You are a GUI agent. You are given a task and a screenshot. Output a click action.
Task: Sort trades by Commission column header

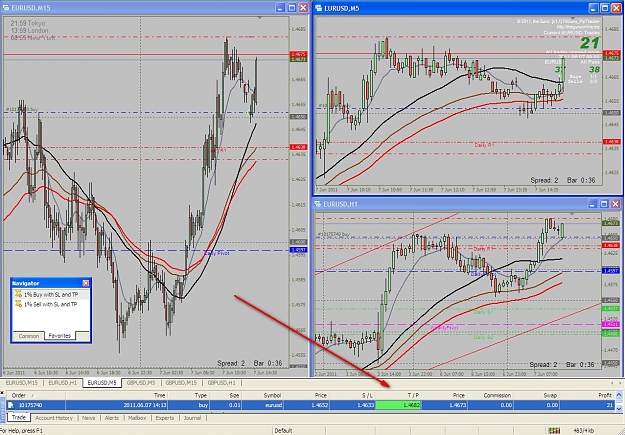pyautogui.click(x=490, y=395)
